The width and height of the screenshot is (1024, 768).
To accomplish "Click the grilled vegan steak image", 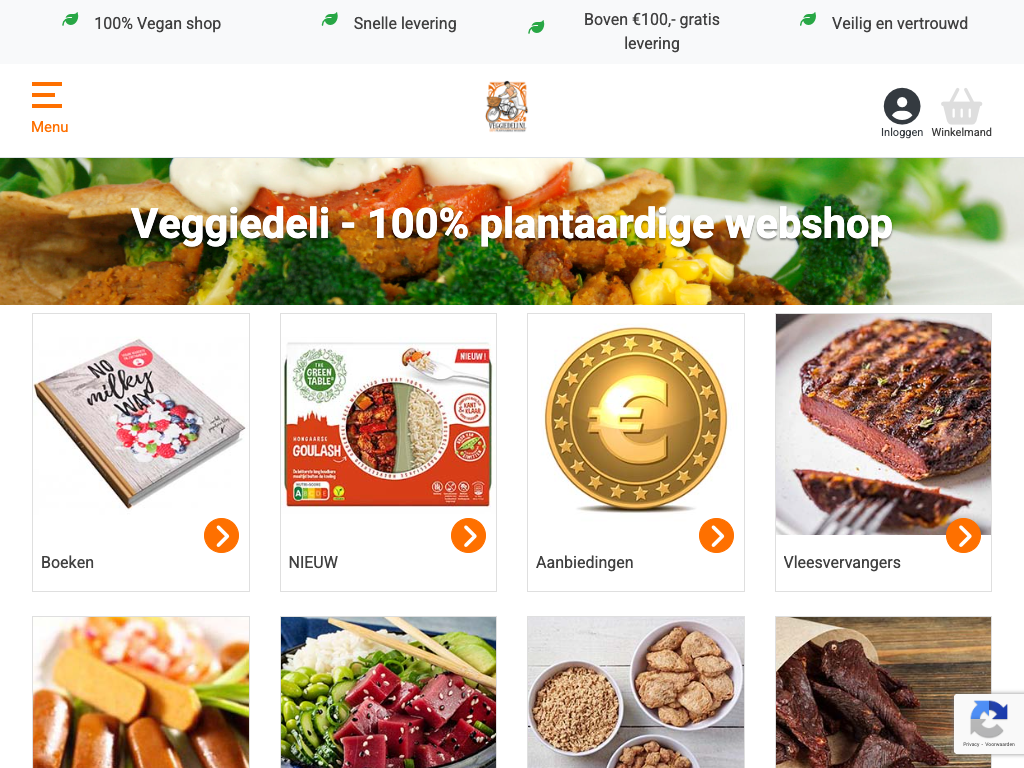I will tap(883, 424).
